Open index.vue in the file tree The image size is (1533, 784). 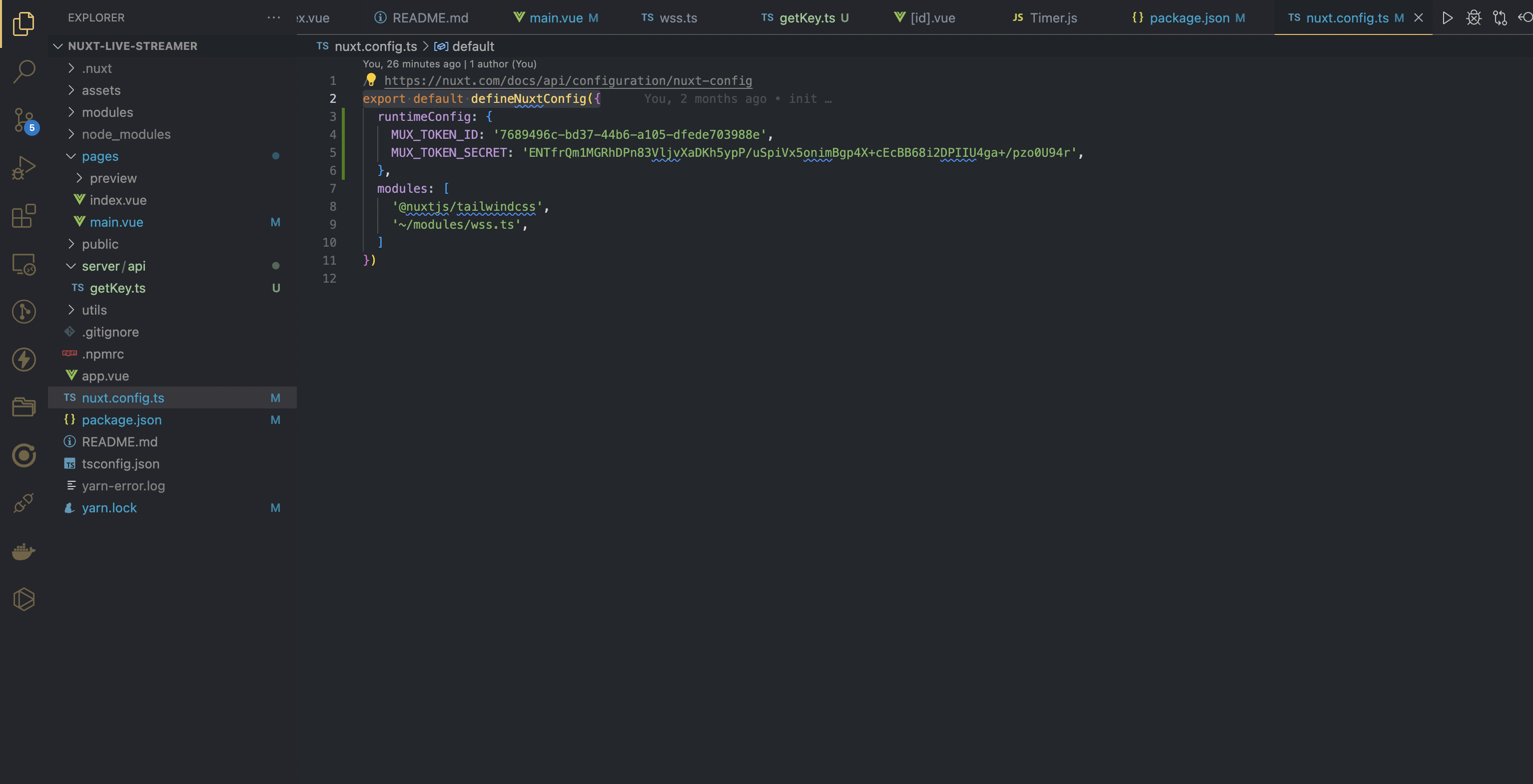point(171,200)
